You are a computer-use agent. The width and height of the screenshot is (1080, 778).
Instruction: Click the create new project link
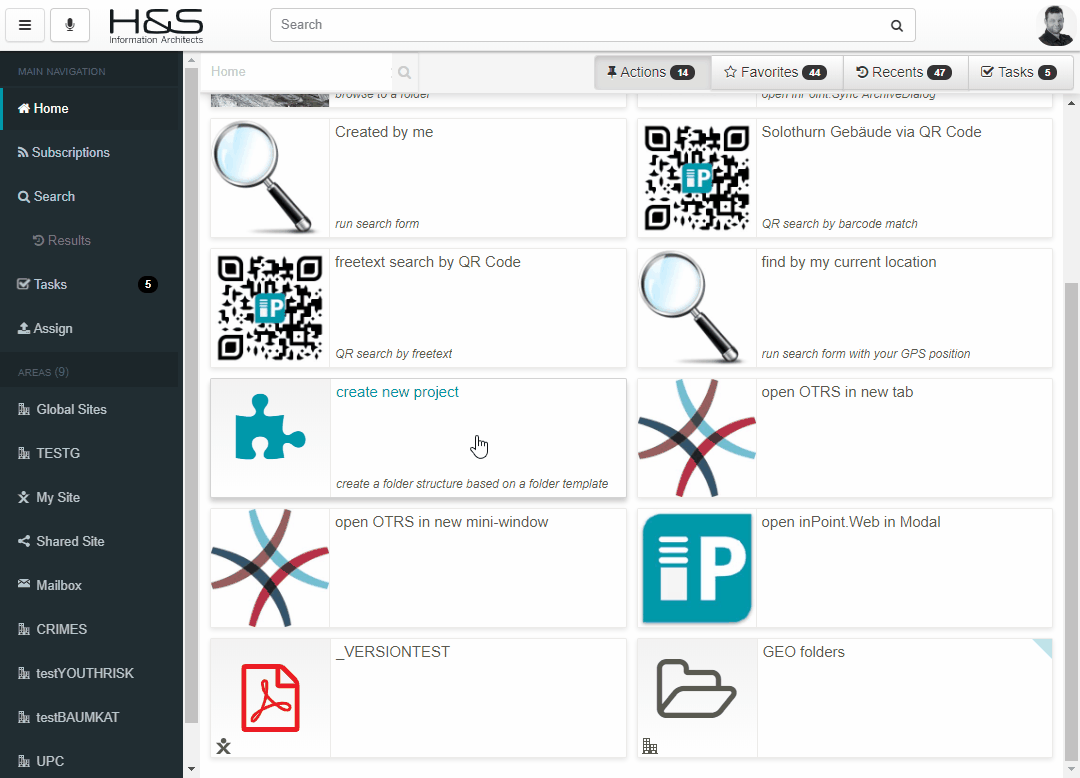pos(397,392)
